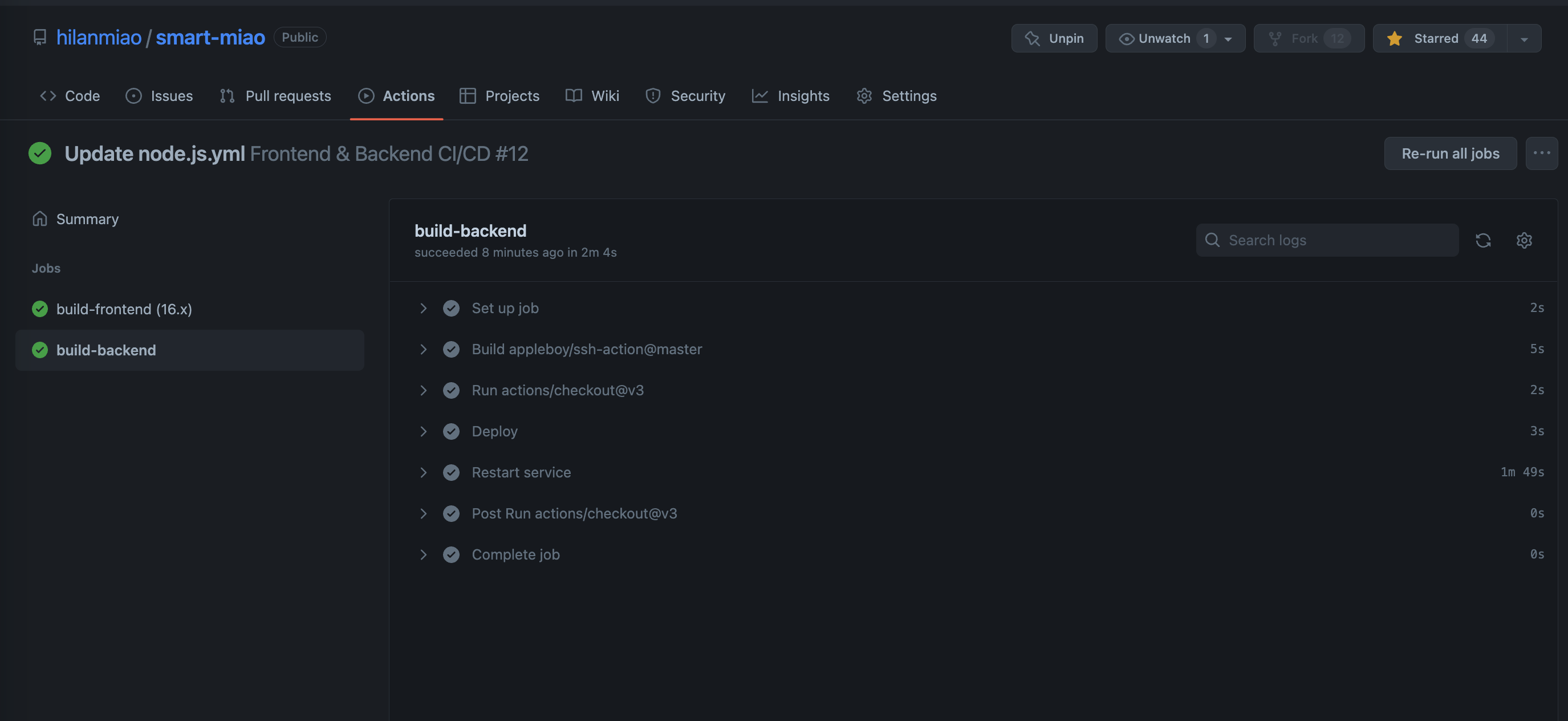Click the succeeded 8 minutes ago text
Image resolution: width=1568 pixels, height=721 pixels.
click(515, 252)
